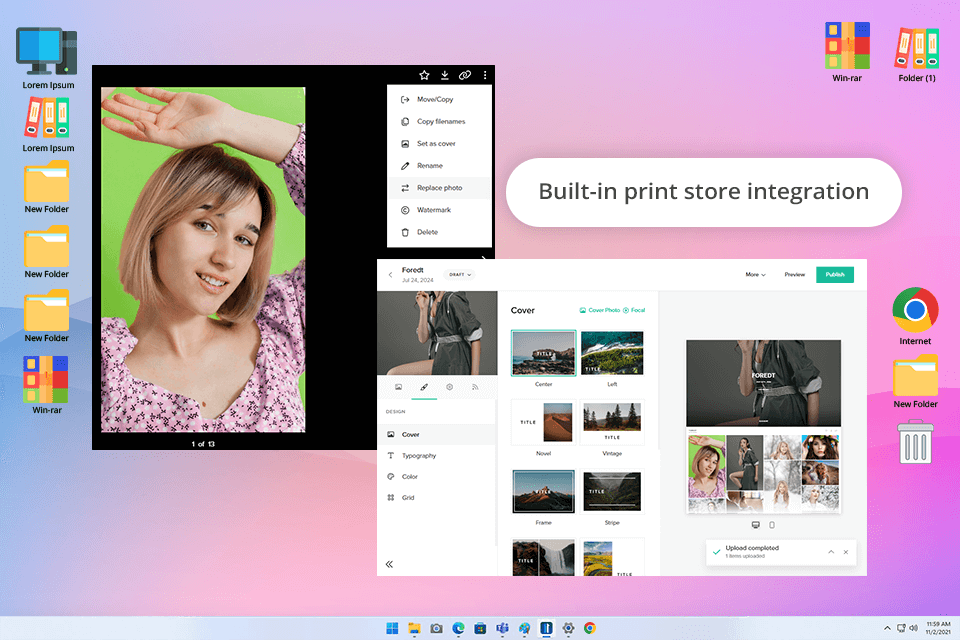960x640 pixels.
Task: Click the editor cover photo above the tabs
Action: click(x=437, y=333)
